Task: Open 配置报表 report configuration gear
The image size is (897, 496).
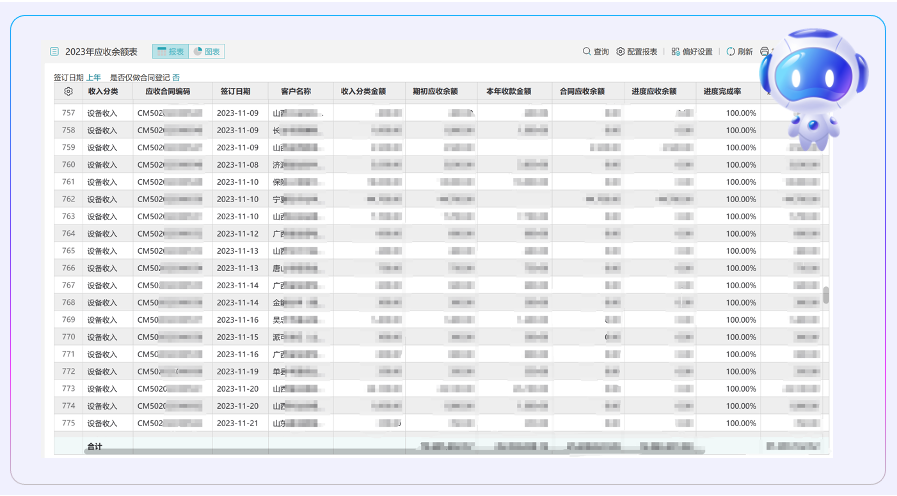Action: point(621,51)
